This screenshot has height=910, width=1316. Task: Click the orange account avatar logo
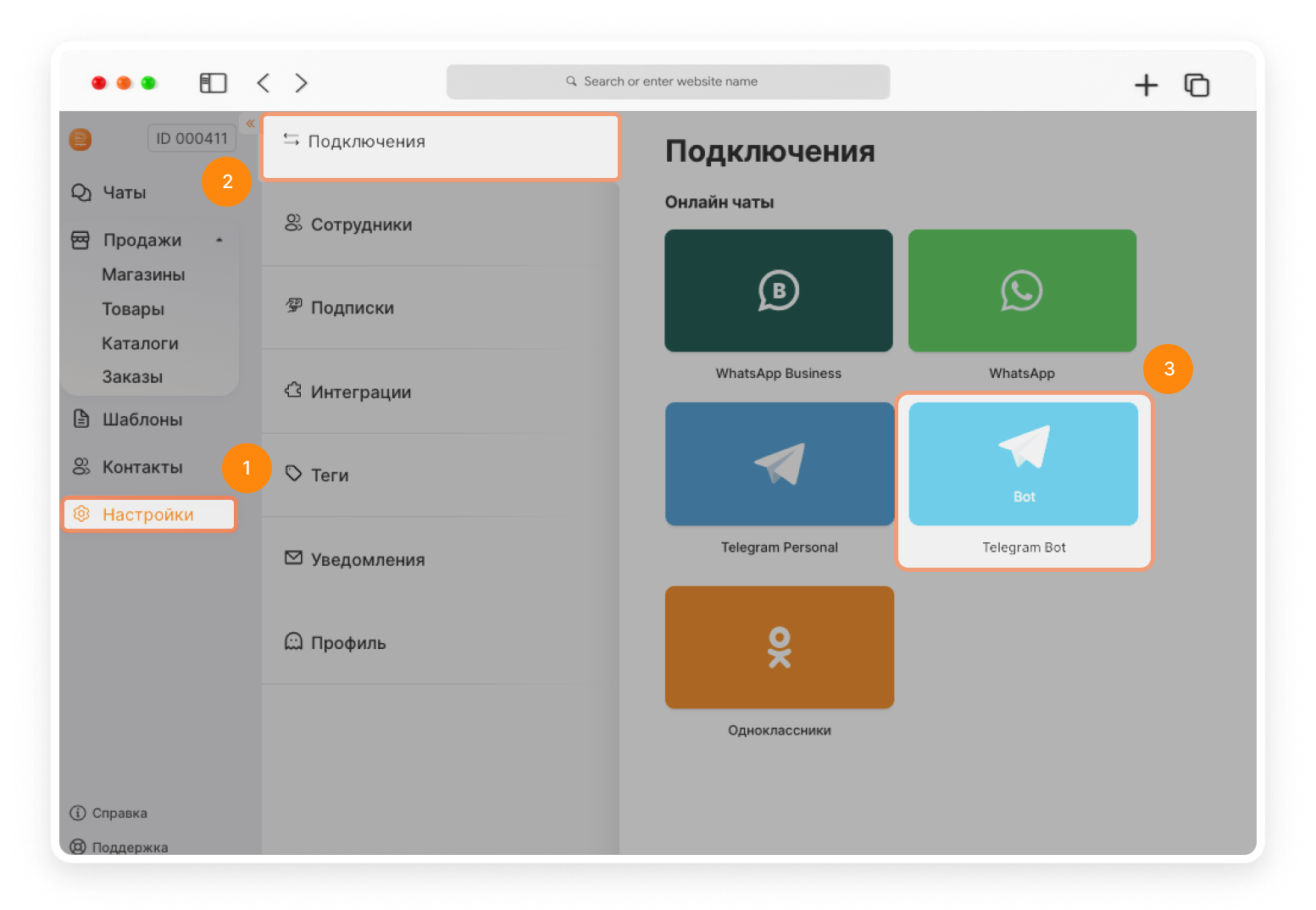click(81, 139)
